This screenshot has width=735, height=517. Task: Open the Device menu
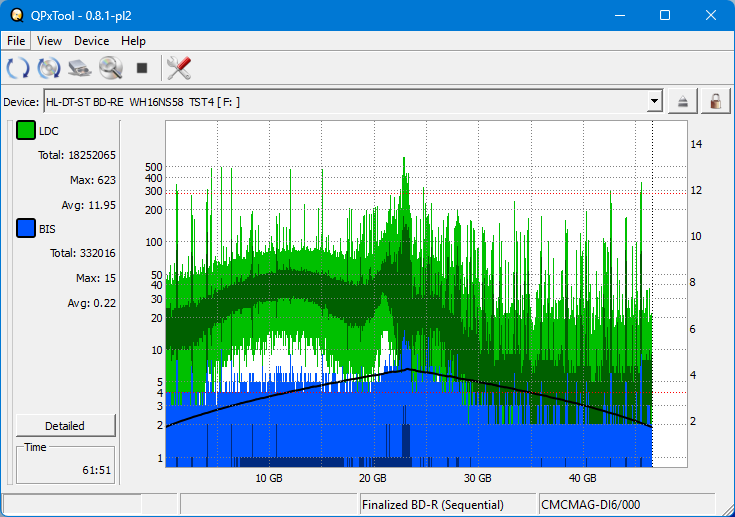coord(91,41)
